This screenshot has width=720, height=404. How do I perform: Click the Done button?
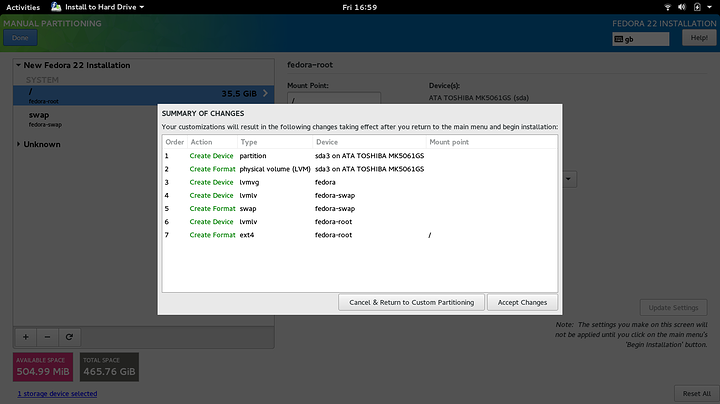pyautogui.click(x=20, y=38)
